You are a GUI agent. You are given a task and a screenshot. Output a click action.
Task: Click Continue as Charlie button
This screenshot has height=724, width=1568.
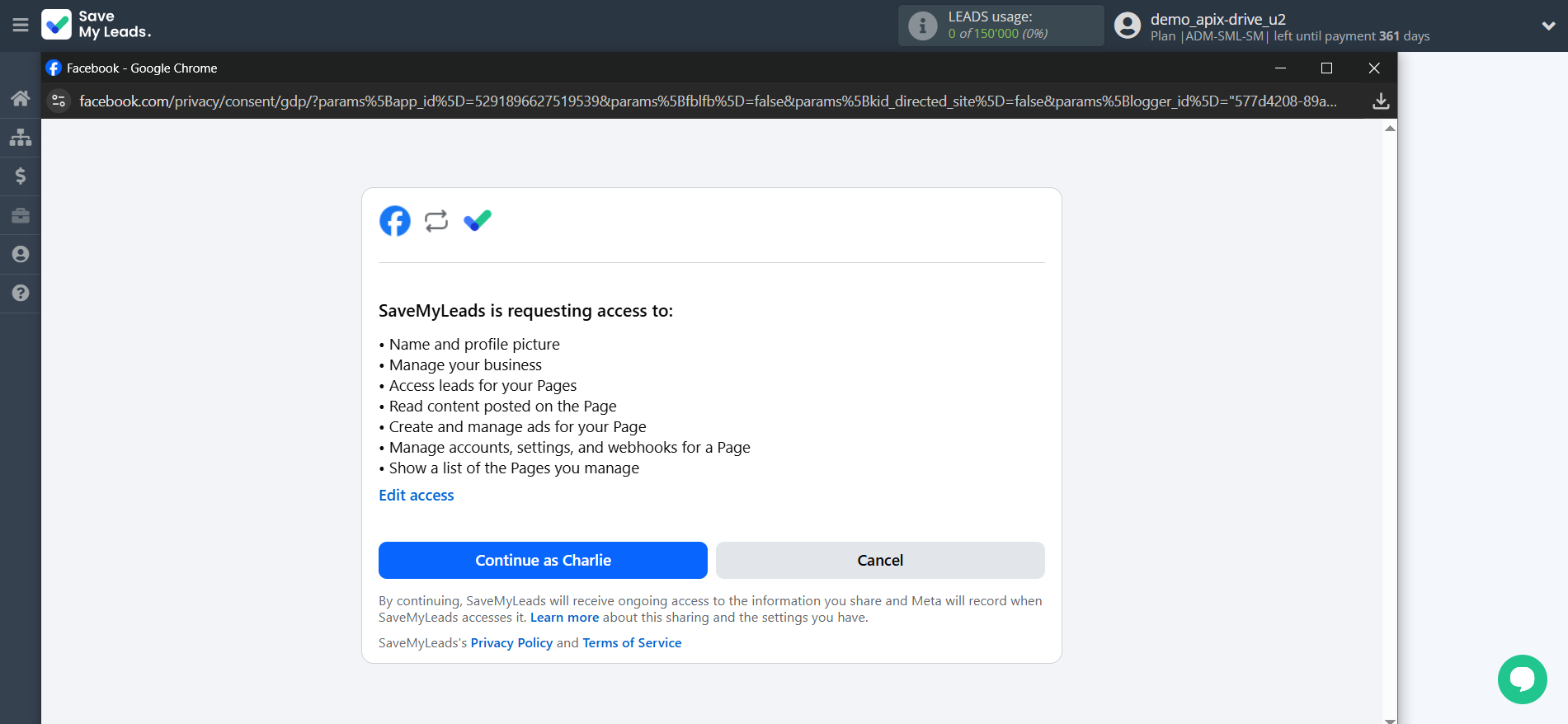[x=543, y=560]
